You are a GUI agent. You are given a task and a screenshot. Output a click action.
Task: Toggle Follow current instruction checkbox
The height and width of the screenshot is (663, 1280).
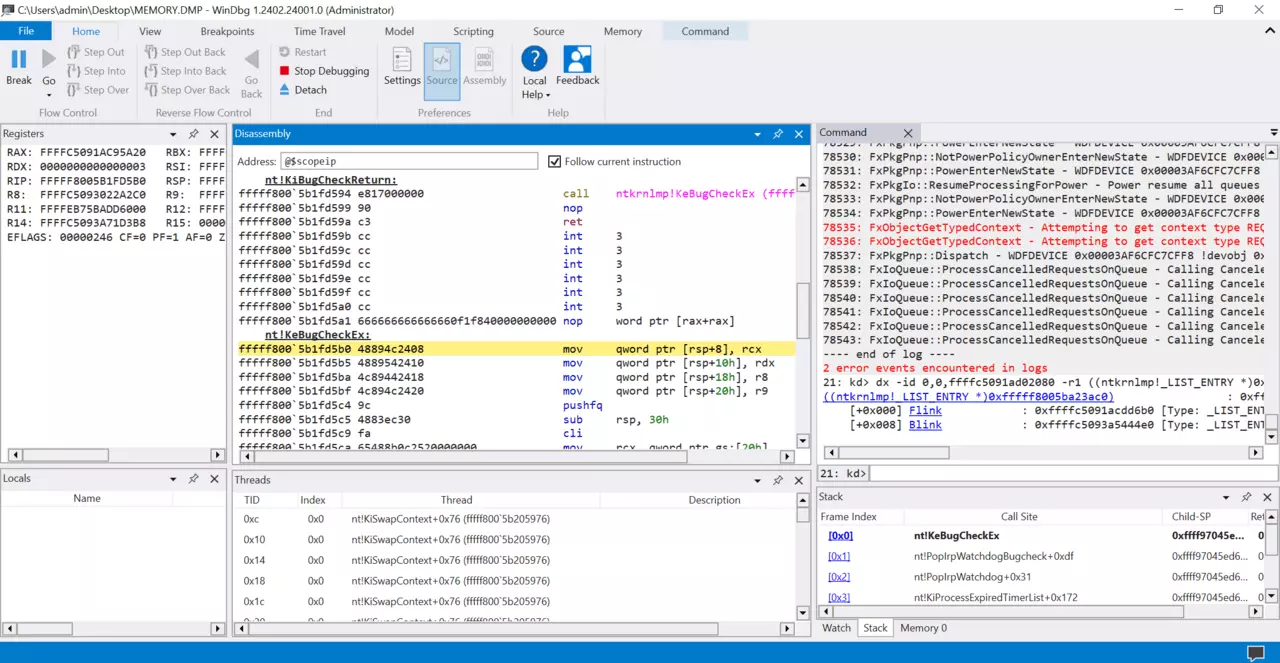pyautogui.click(x=555, y=162)
